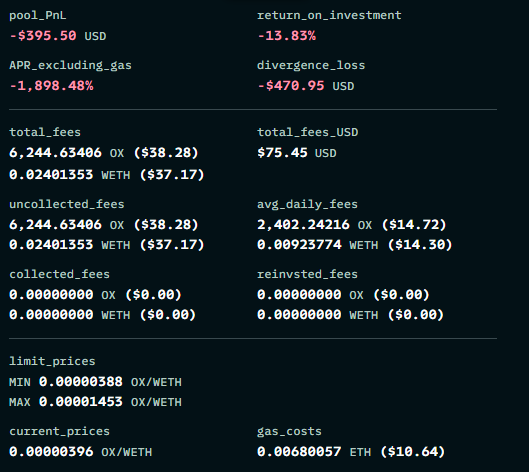This screenshot has width=529, height=472.
Task: Click the limit_prices MIN value 0.00000388
Action: pyautogui.click(x=81, y=382)
